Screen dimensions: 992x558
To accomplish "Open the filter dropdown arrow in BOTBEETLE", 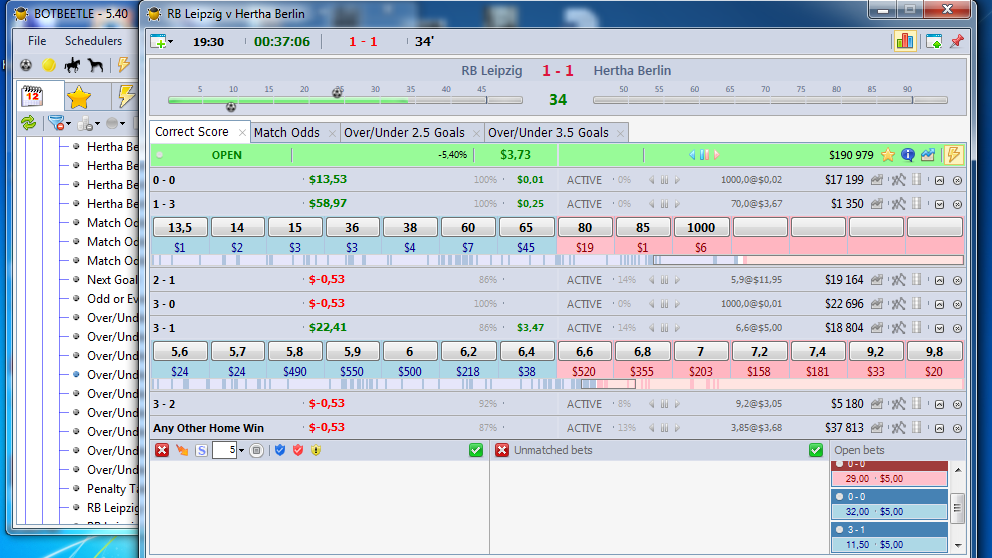I will pos(68,124).
